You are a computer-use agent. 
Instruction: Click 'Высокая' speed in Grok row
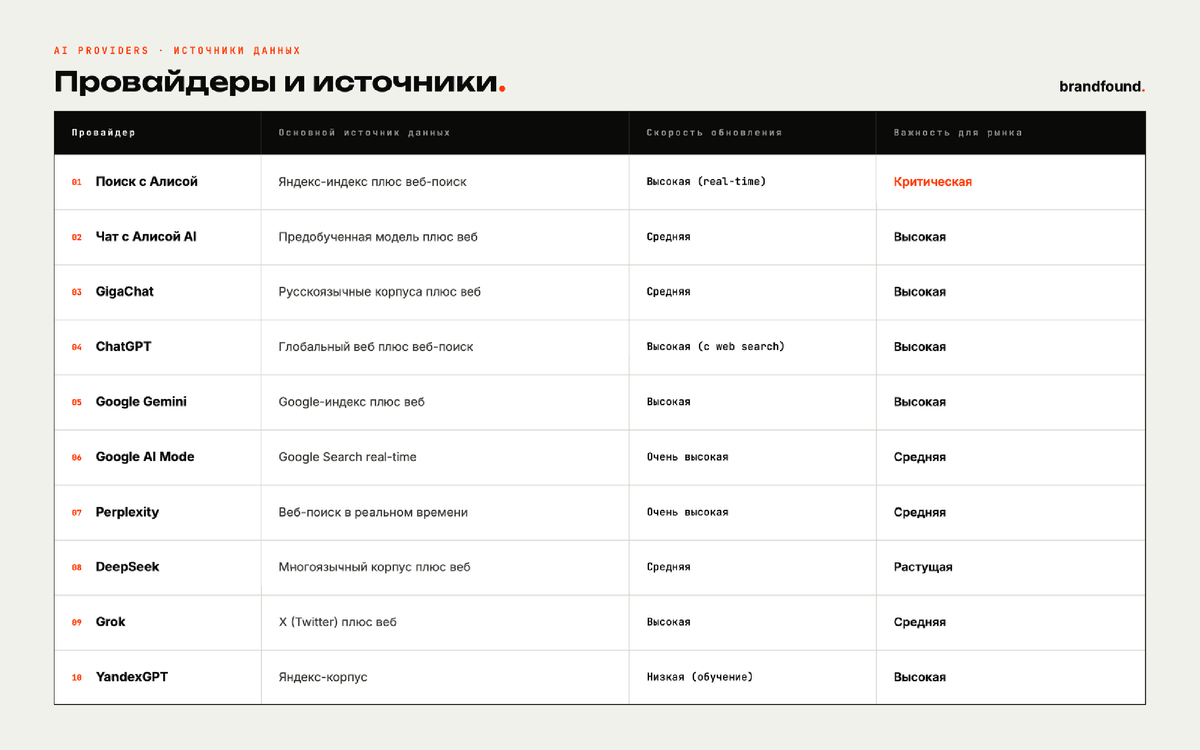[x=668, y=622]
